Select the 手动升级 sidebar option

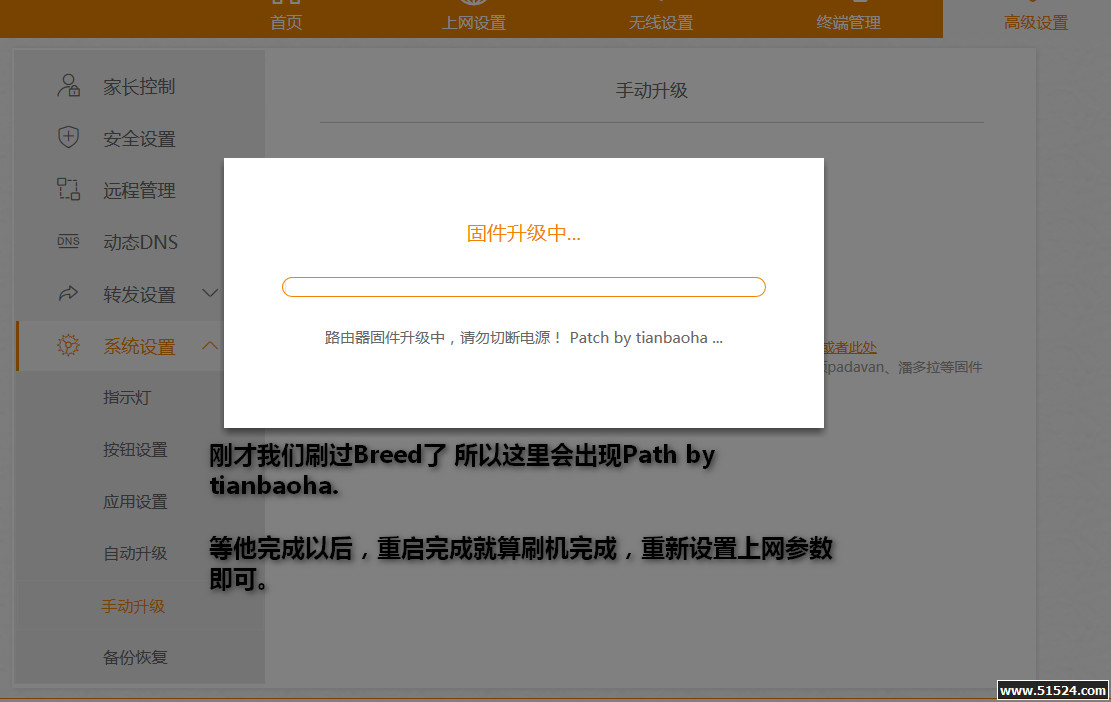pyautogui.click(x=133, y=605)
